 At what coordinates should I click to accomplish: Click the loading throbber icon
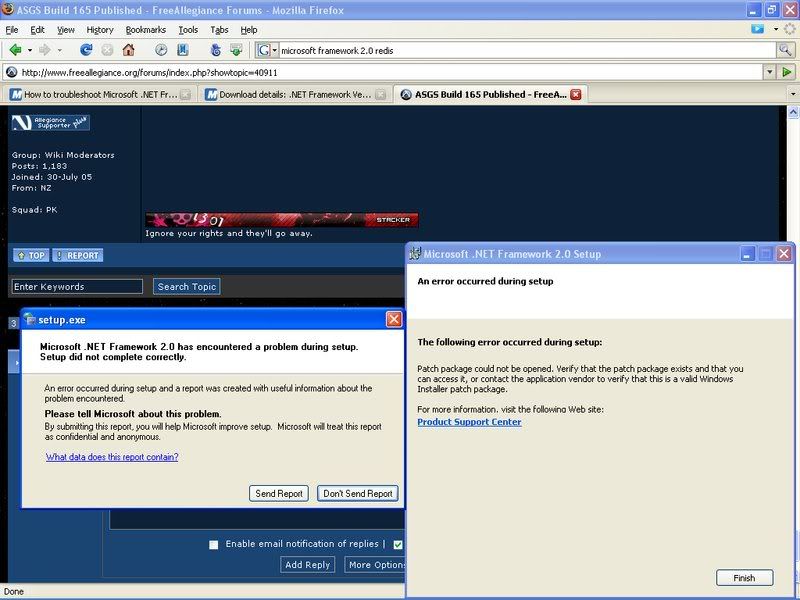click(x=790, y=29)
